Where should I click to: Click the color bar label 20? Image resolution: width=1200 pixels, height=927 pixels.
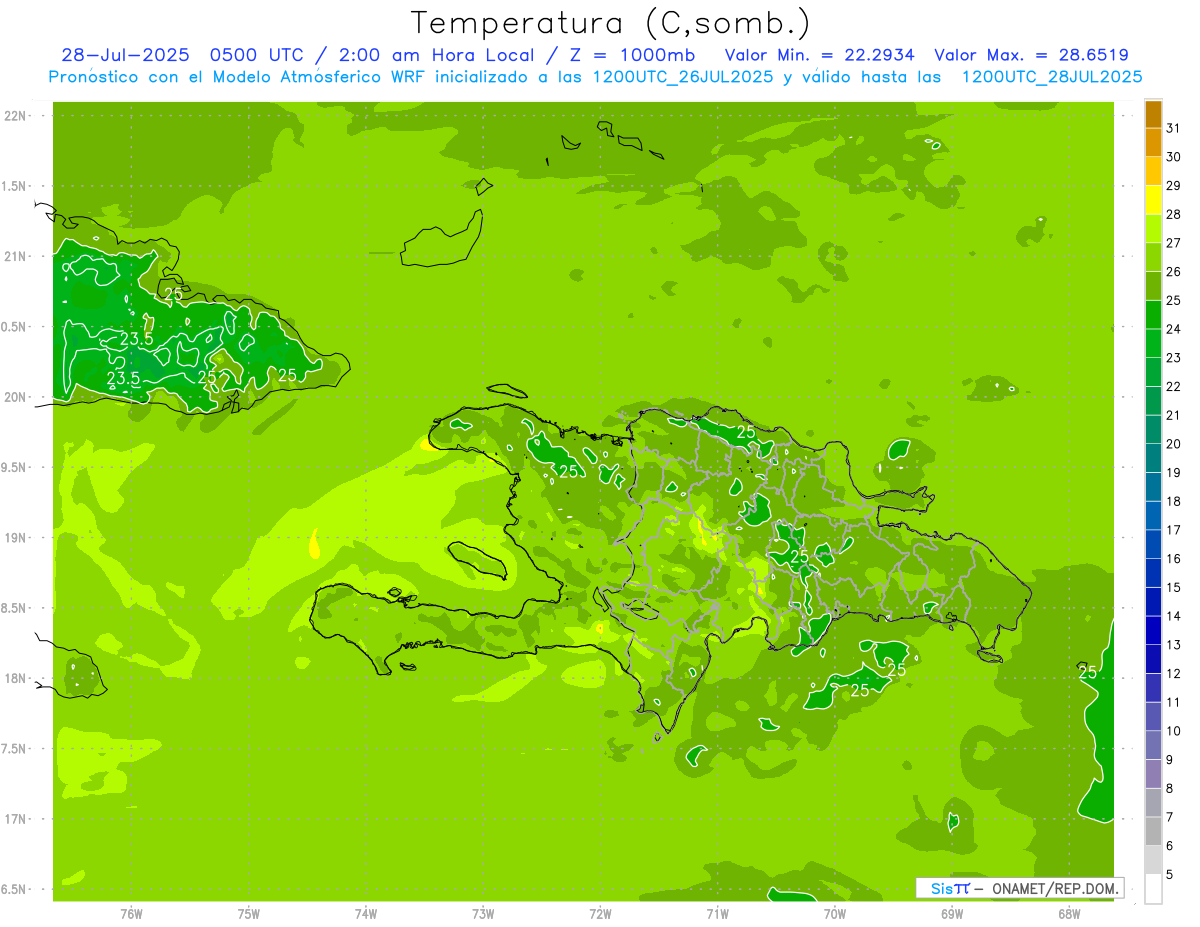[1174, 444]
